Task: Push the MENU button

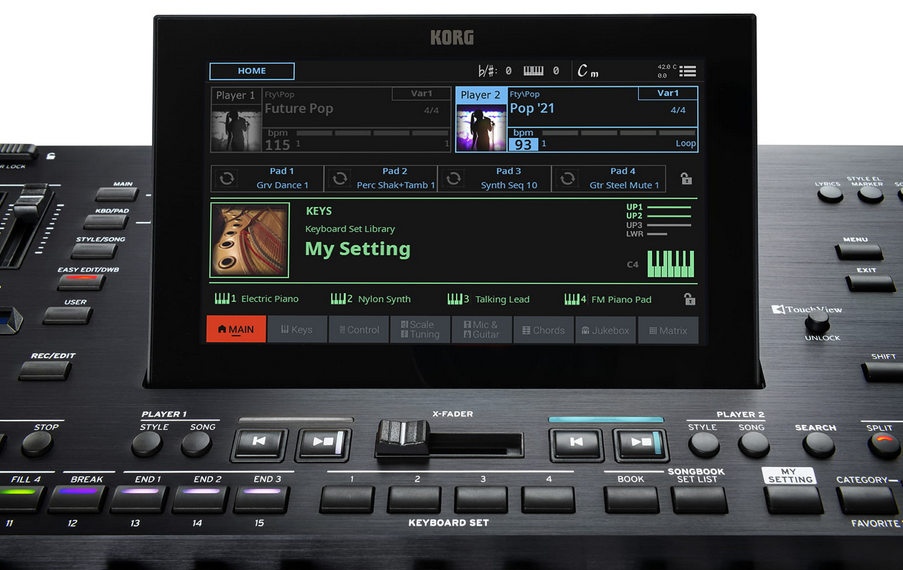Action: (859, 252)
